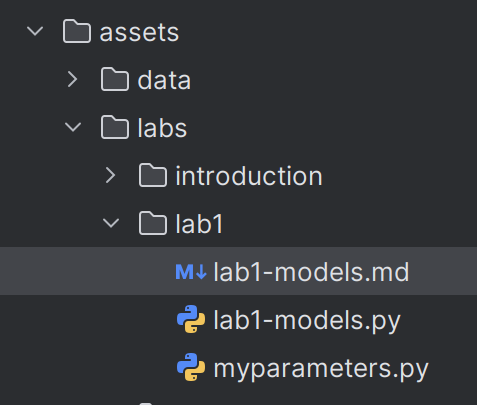Select the lab1 folder label

click(x=199, y=224)
